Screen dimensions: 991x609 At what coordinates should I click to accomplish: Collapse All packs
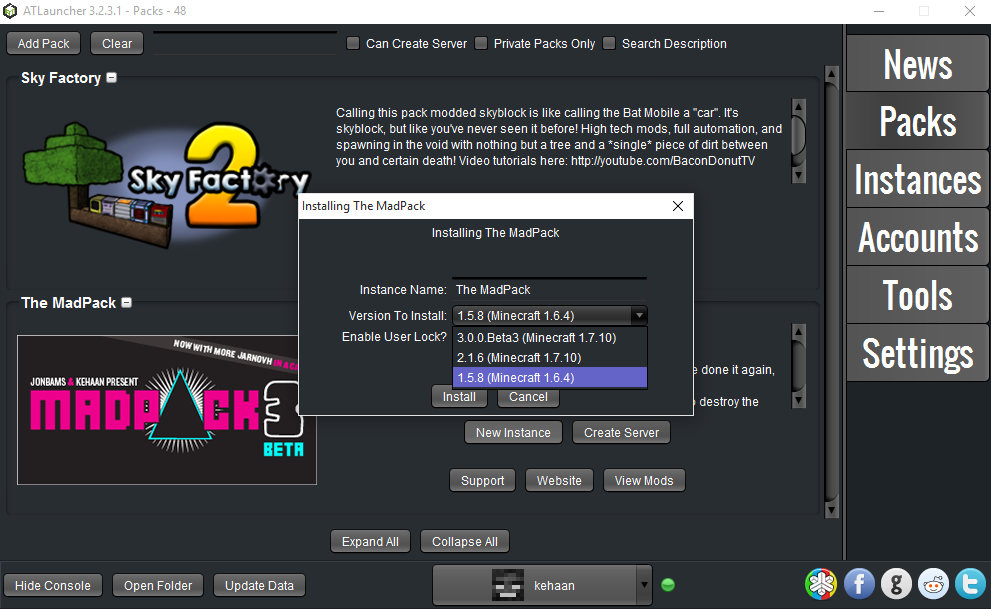465,541
